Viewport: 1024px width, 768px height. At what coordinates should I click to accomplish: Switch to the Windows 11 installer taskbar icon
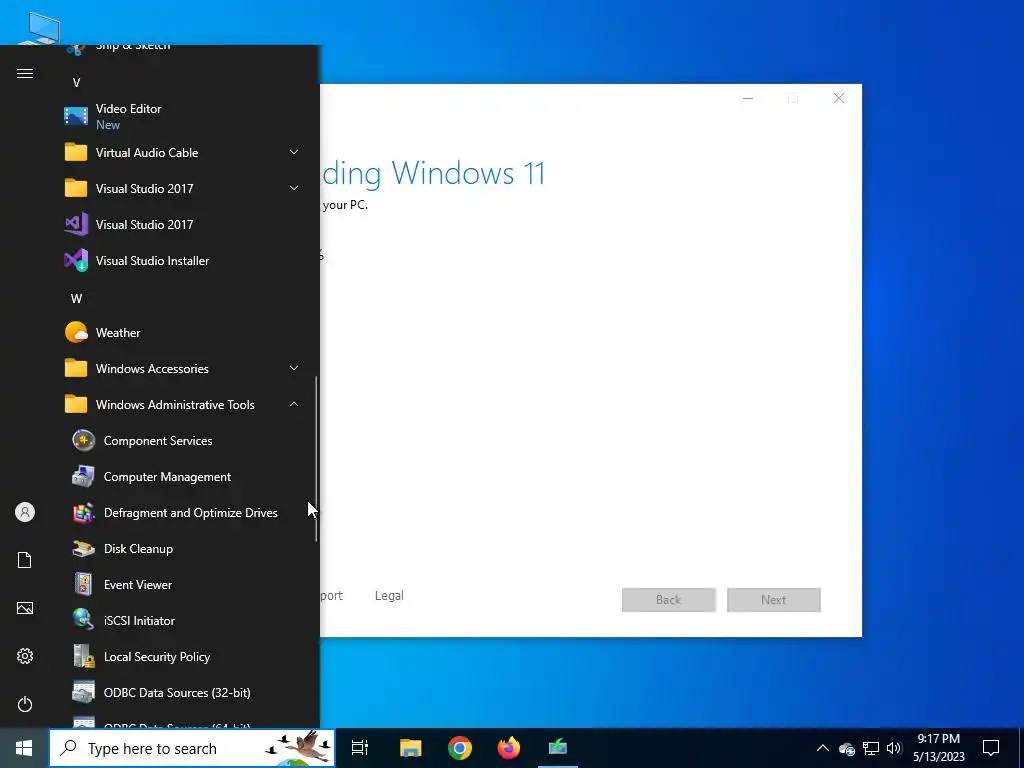pos(558,748)
